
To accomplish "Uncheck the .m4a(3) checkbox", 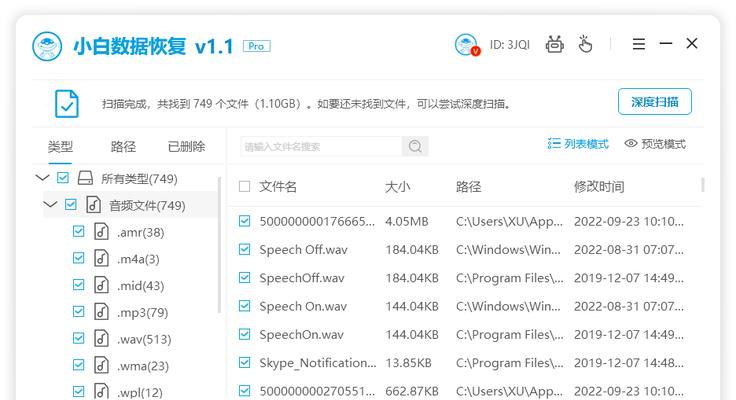I will pos(78,258).
